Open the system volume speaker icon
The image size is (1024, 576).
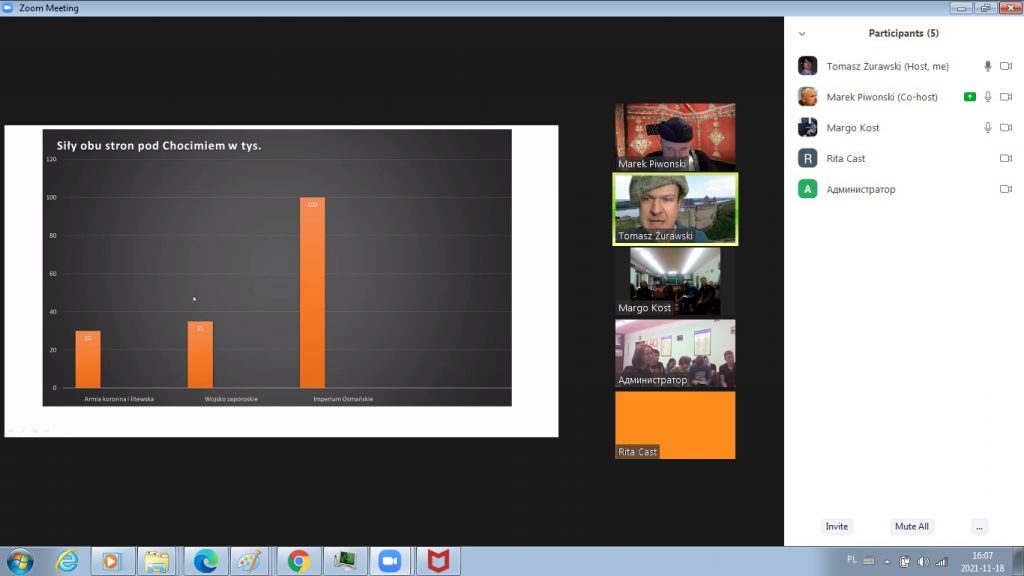tap(922, 561)
